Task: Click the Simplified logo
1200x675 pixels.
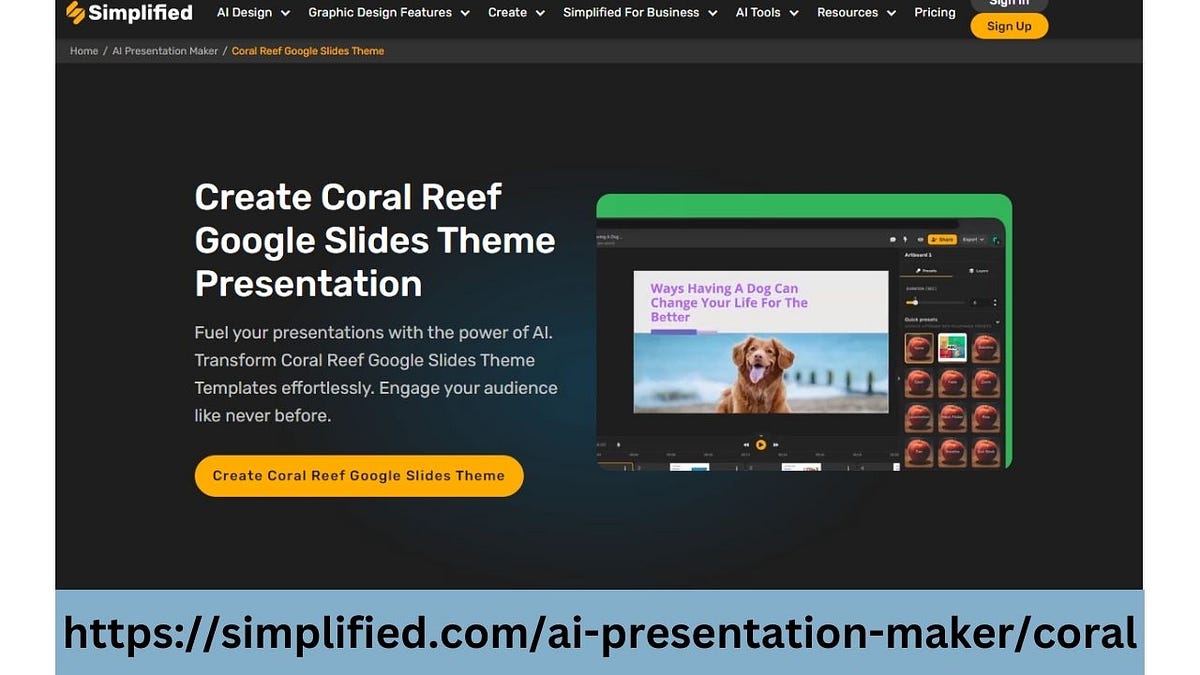Action: click(x=128, y=12)
